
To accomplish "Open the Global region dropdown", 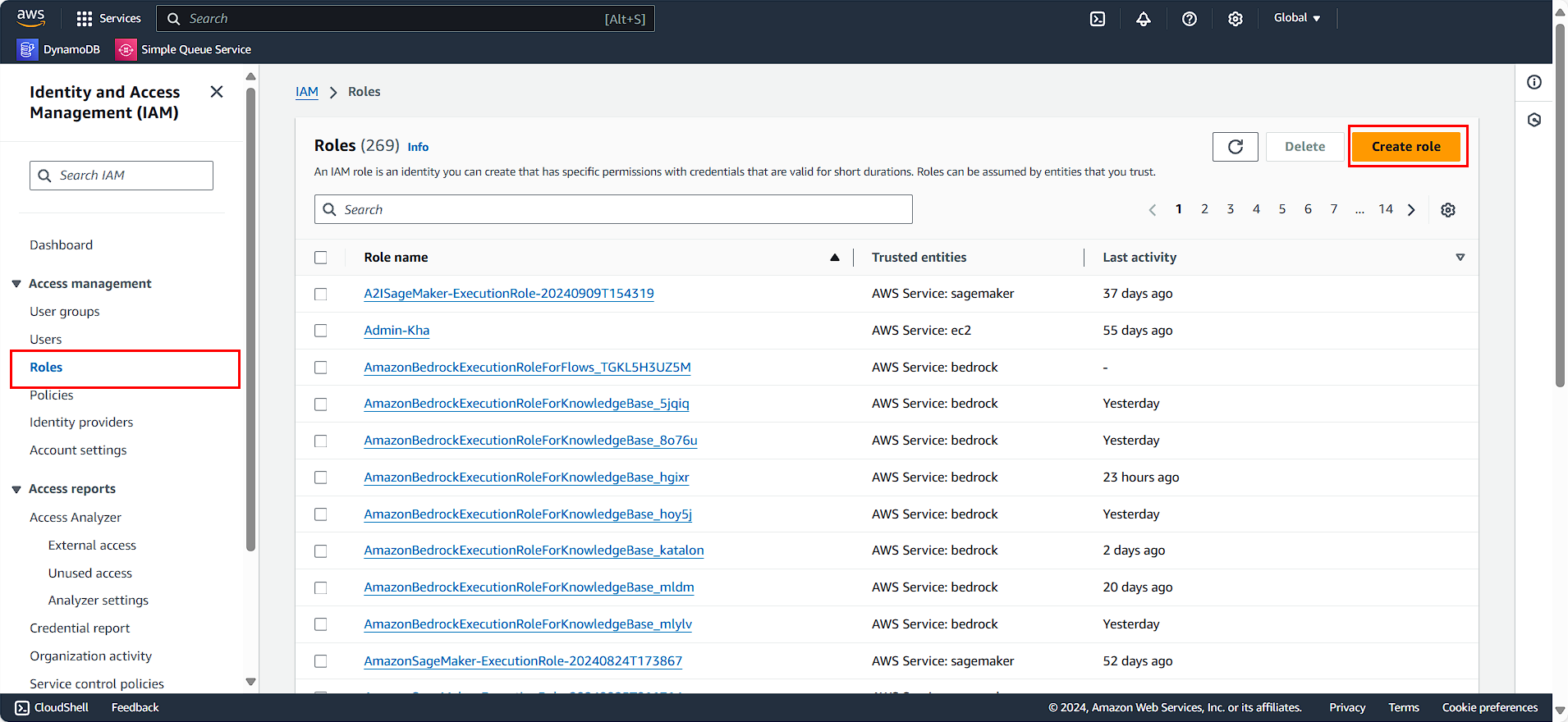I will [x=1297, y=18].
